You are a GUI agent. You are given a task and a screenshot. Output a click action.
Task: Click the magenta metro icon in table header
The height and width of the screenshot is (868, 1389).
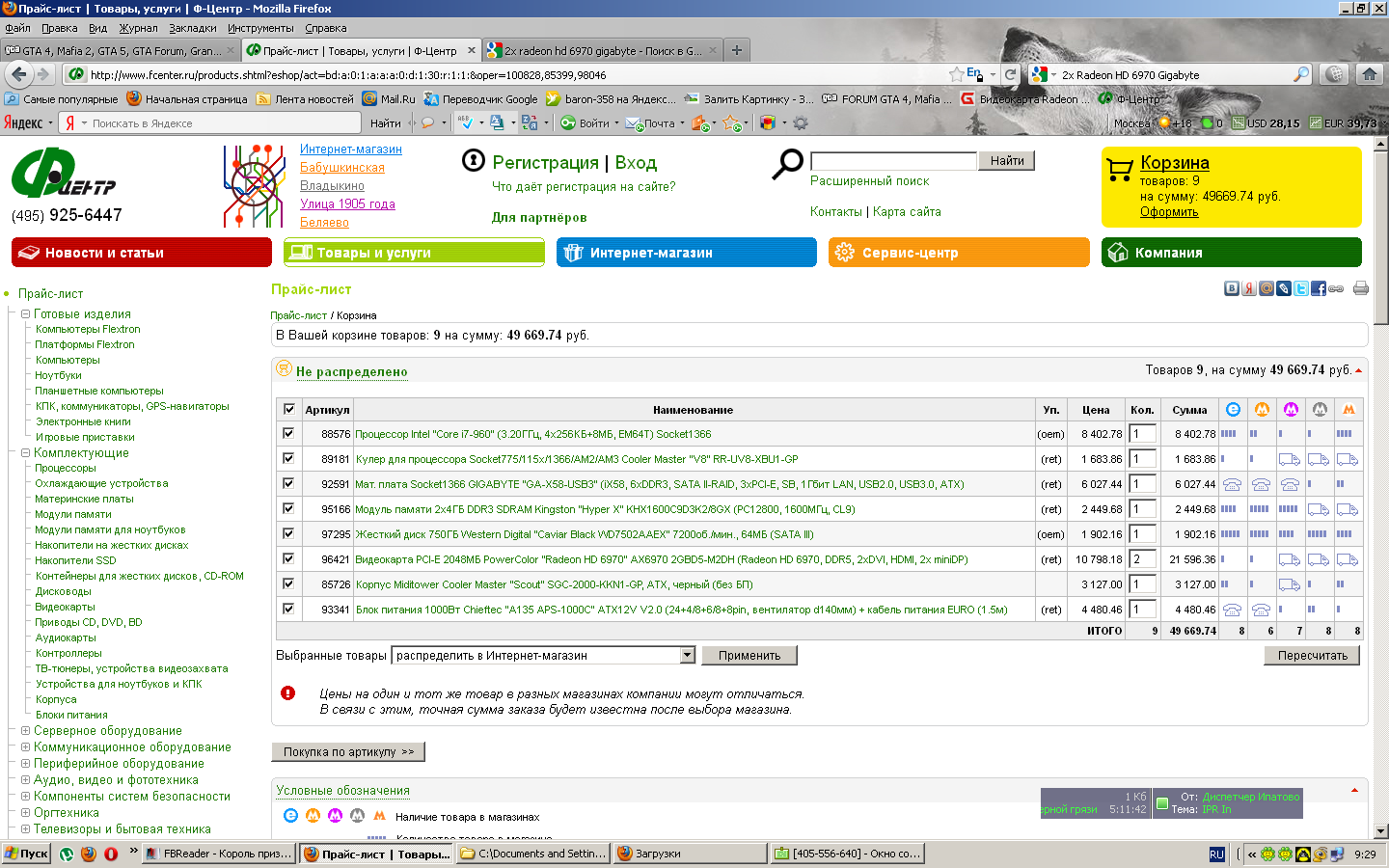pos(1291,410)
